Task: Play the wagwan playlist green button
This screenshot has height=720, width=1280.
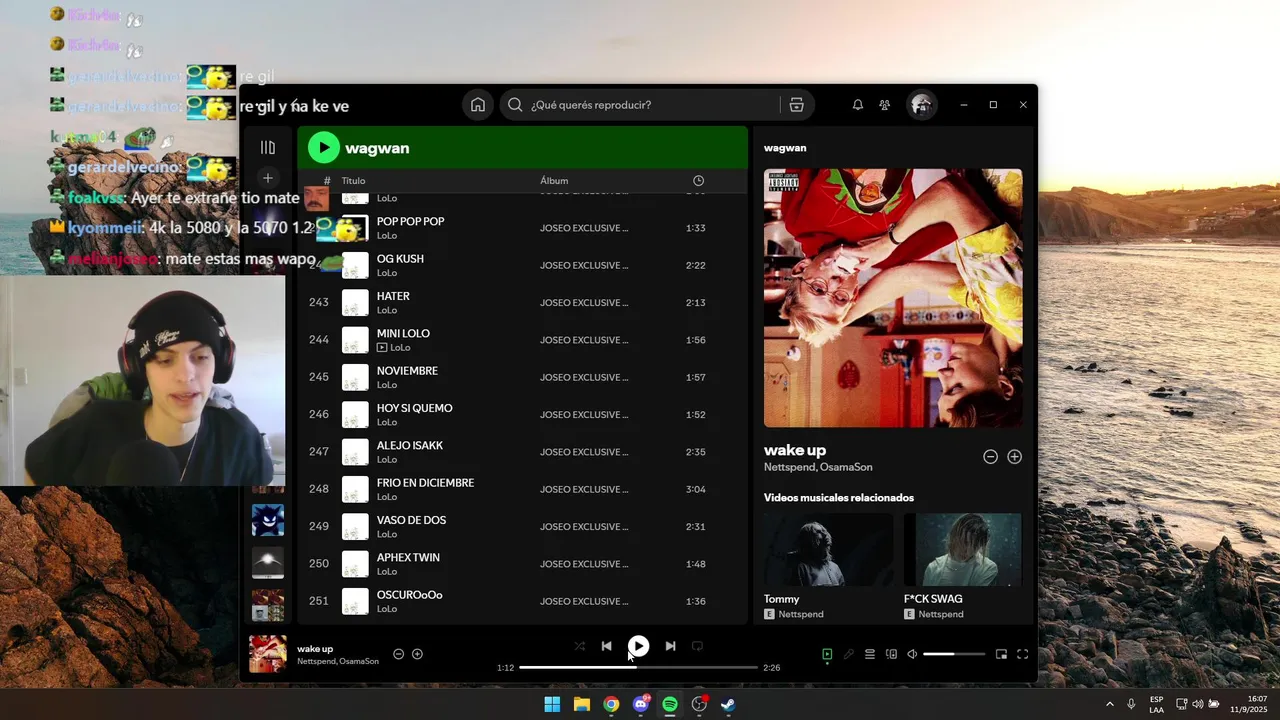Action: pyautogui.click(x=323, y=148)
